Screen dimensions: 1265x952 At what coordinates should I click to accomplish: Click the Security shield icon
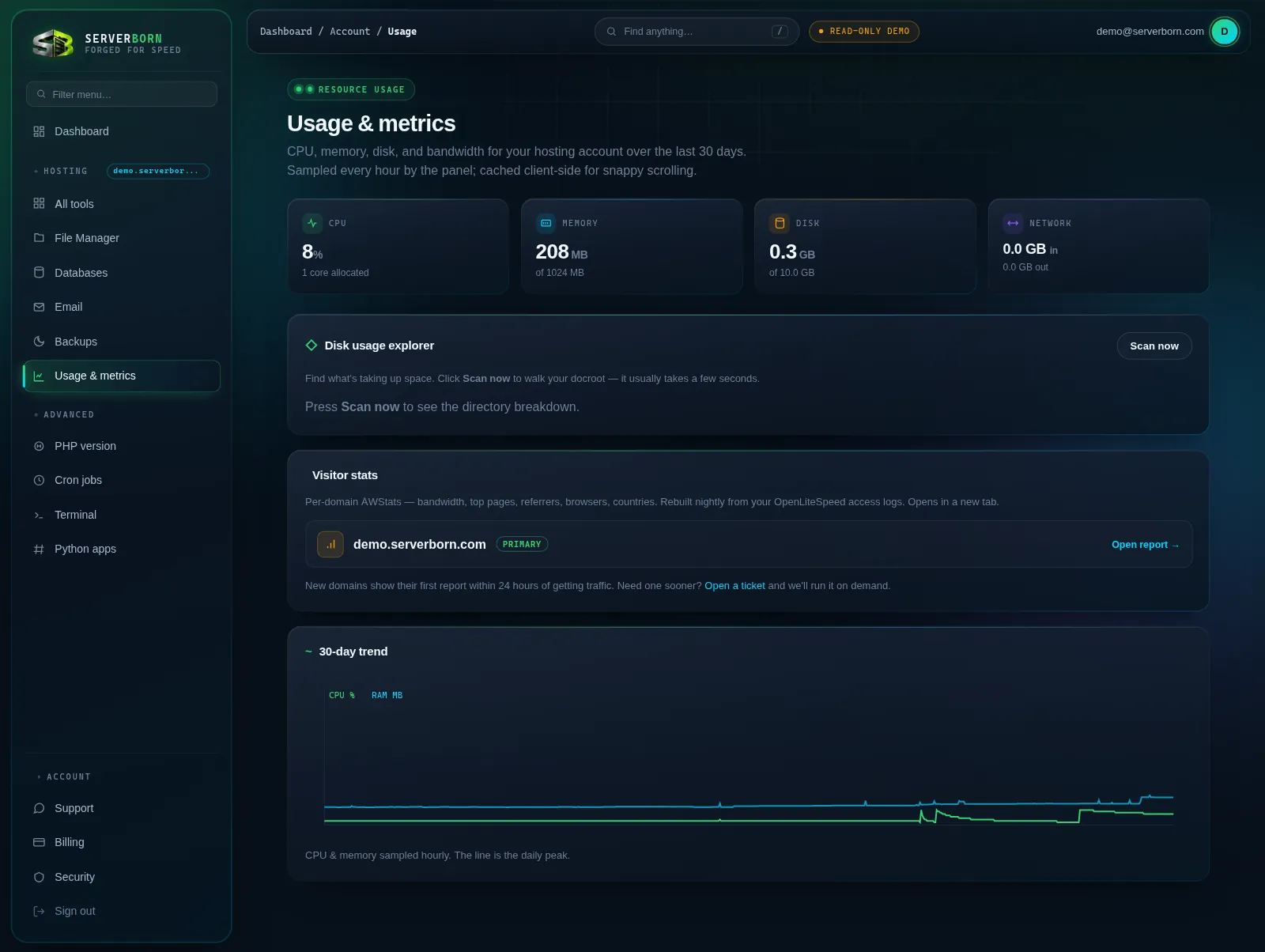39,877
